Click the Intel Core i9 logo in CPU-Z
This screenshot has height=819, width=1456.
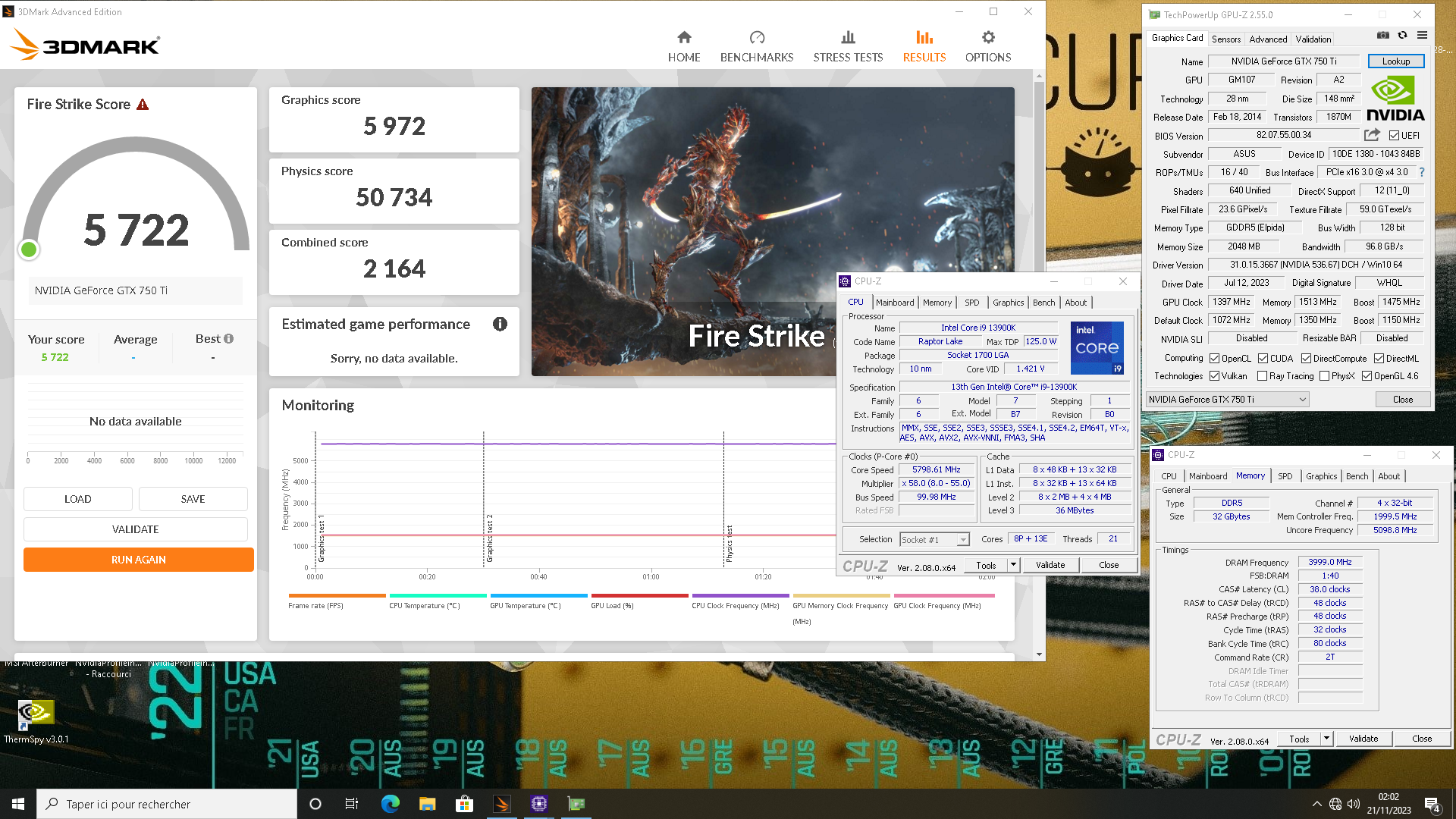1097,347
